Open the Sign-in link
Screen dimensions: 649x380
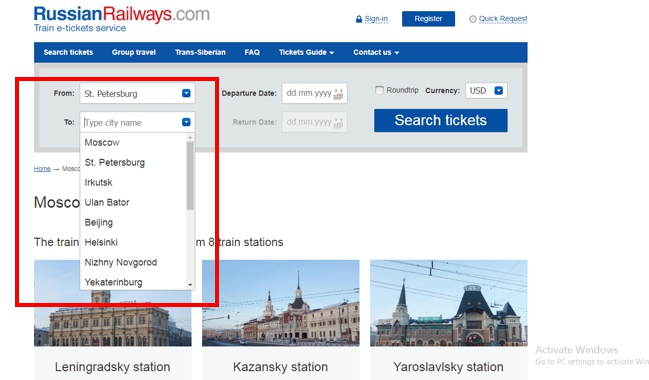(376, 19)
